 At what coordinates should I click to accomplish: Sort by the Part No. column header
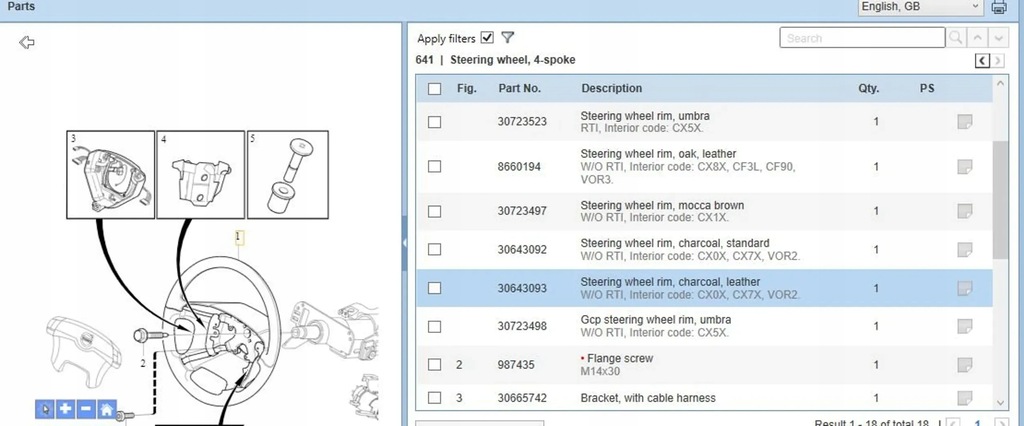tap(519, 88)
